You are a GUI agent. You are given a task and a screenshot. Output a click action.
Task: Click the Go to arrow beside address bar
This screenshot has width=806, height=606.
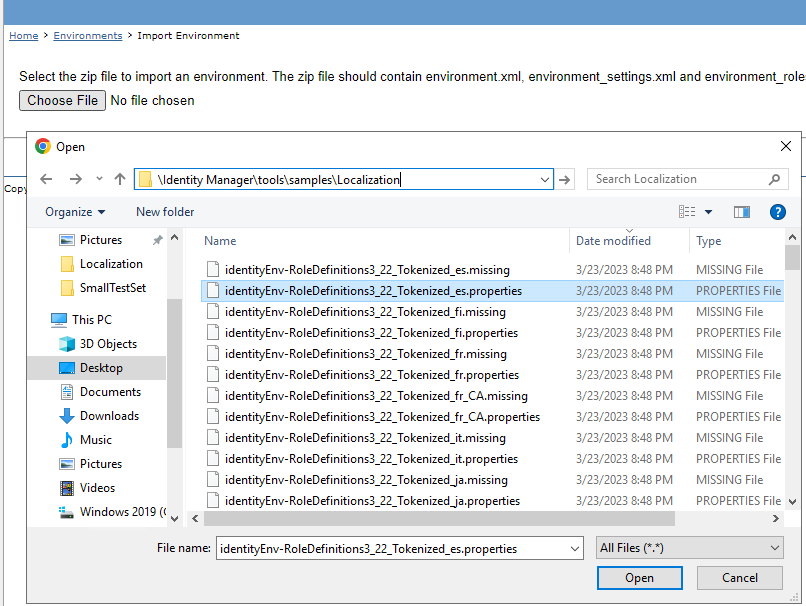564,179
